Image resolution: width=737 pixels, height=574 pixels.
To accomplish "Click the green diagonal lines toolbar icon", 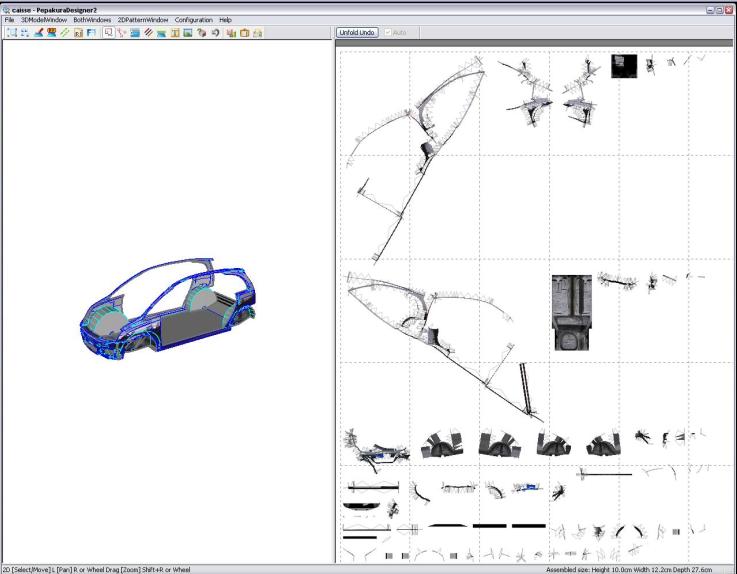I will coord(65,32).
